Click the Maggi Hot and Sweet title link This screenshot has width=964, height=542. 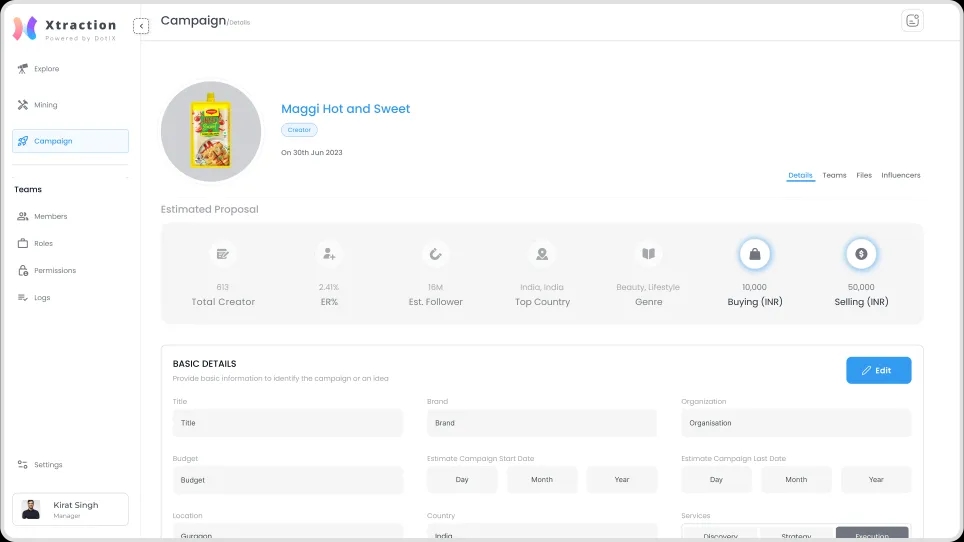pyautogui.click(x=346, y=109)
